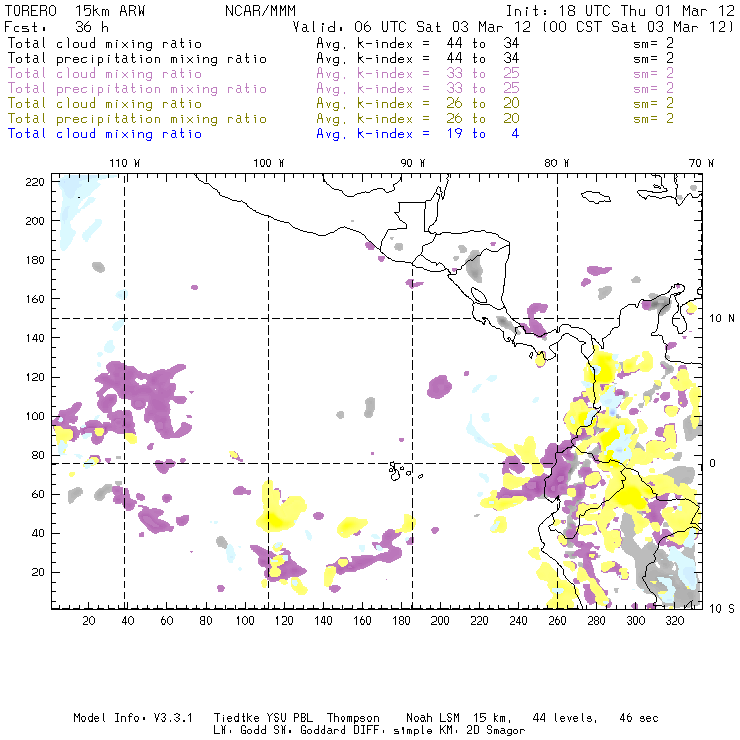Click '(00 CST Sat 03 Mar 12)' local time

click(x=638, y=27)
